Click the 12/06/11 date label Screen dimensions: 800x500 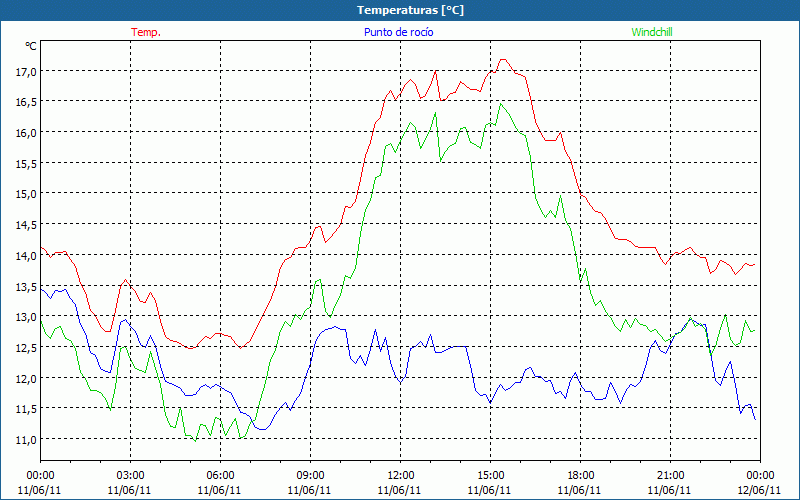point(760,490)
